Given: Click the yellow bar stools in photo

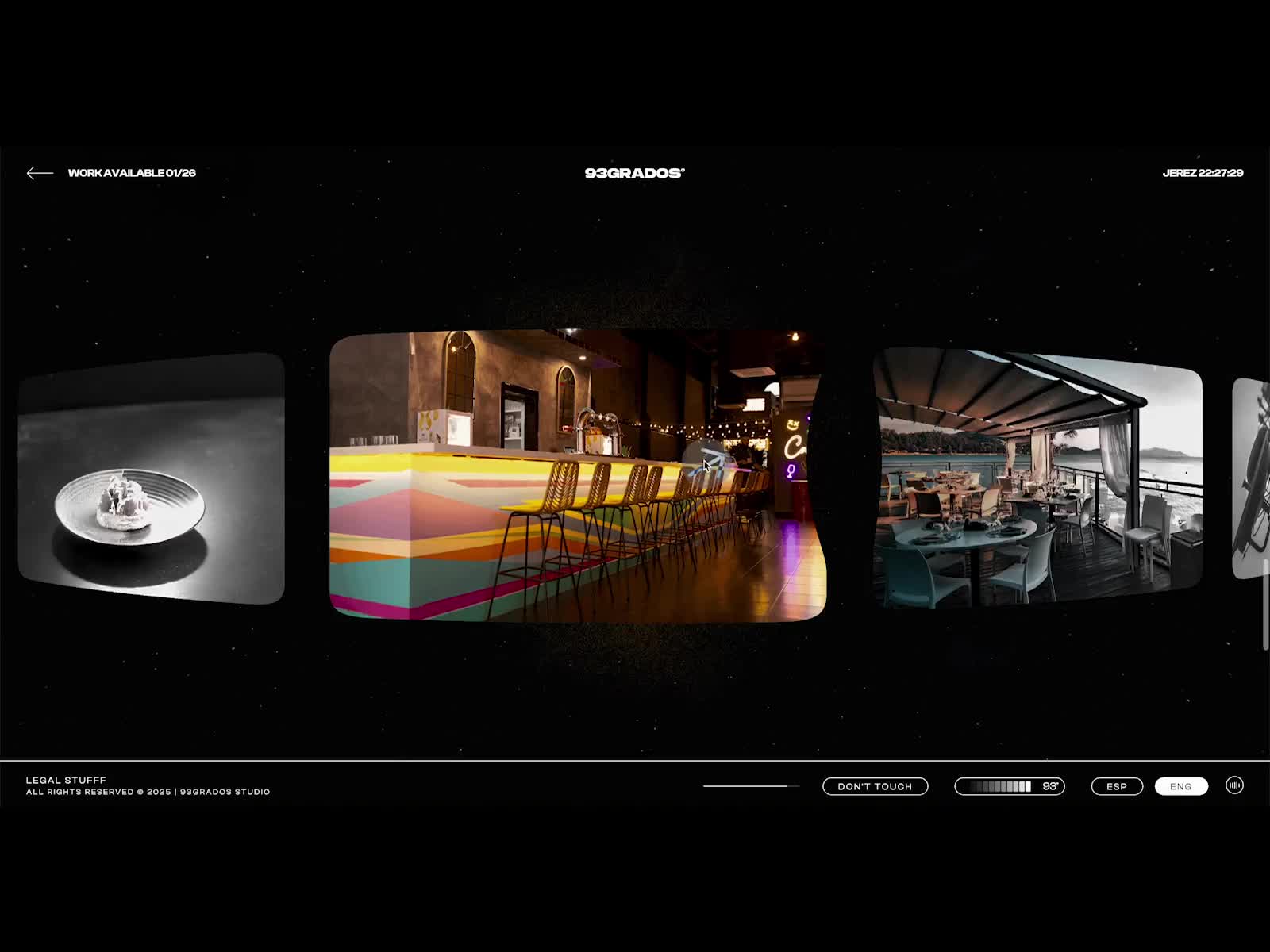Looking at the screenshot, I should [603, 508].
